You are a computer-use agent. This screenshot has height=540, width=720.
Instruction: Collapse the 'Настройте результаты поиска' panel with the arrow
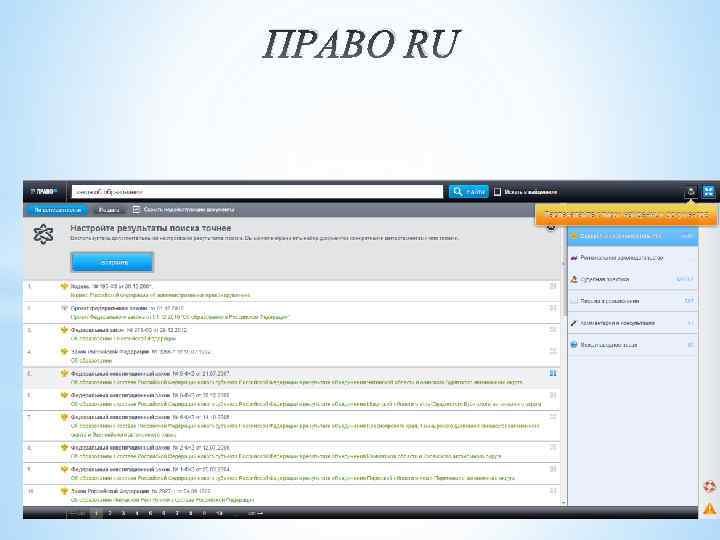[x=551, y=227]
